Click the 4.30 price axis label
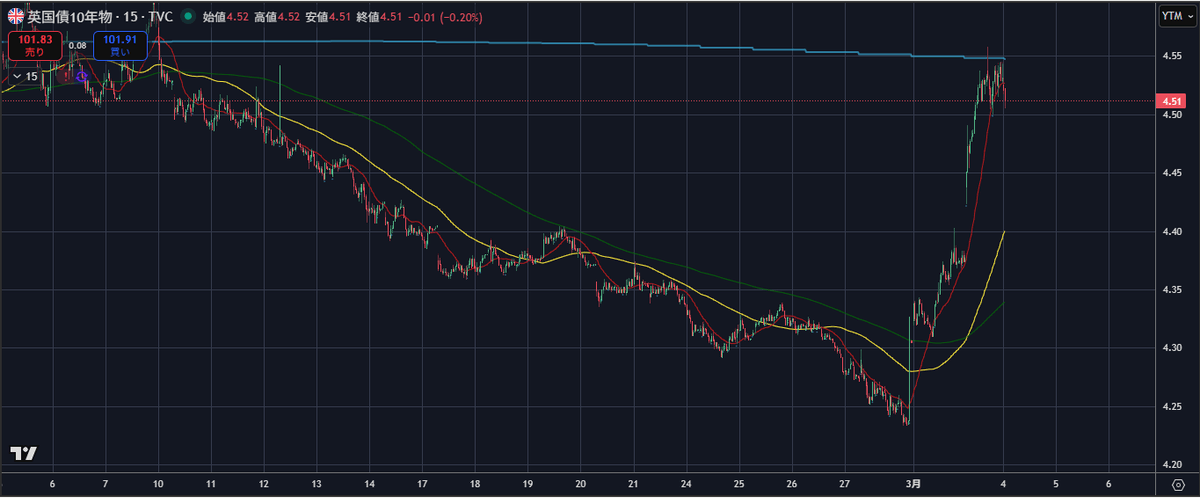This screenshot has width=1200, height=498. [x=1173, y=348]
